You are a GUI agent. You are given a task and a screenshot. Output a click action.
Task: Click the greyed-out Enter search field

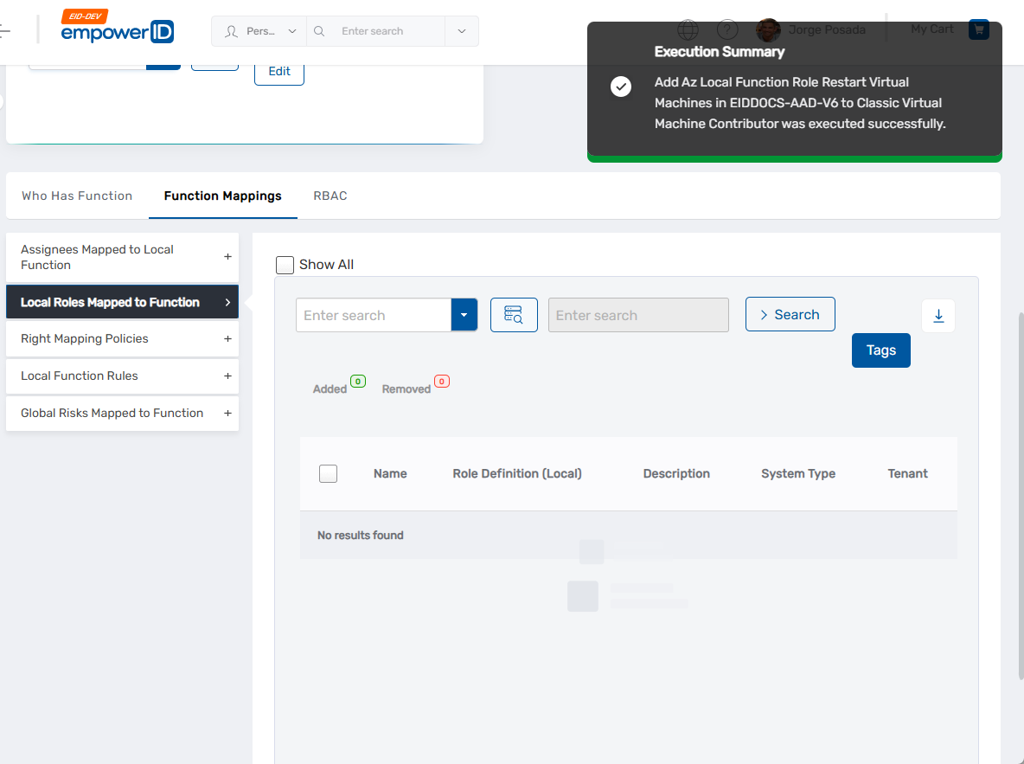click(x=638, y=315)
